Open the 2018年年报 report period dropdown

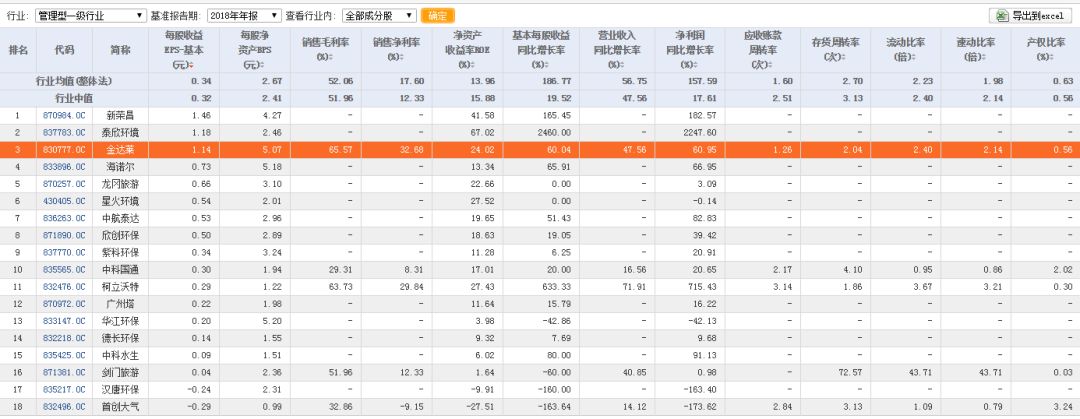tap(245, 15)
